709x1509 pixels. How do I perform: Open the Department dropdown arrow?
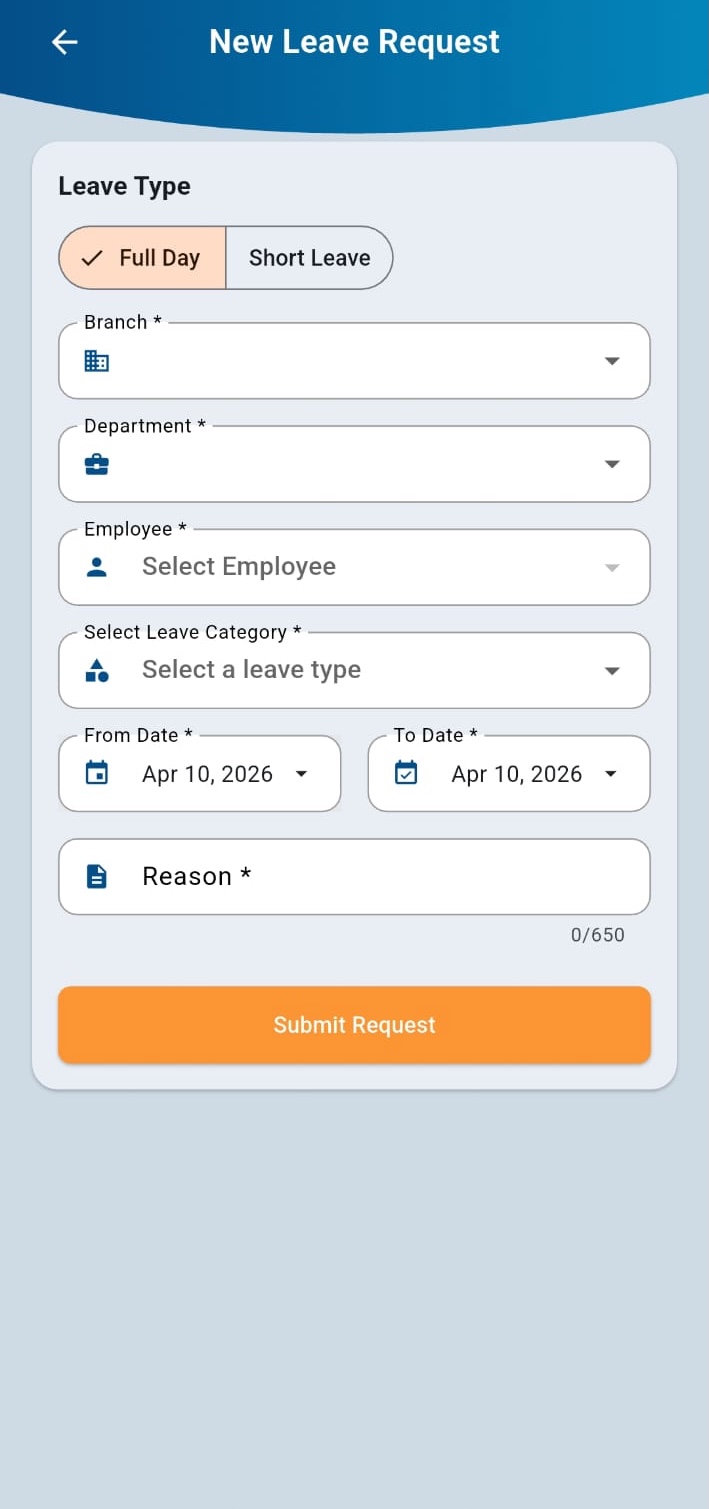[612, 464]
